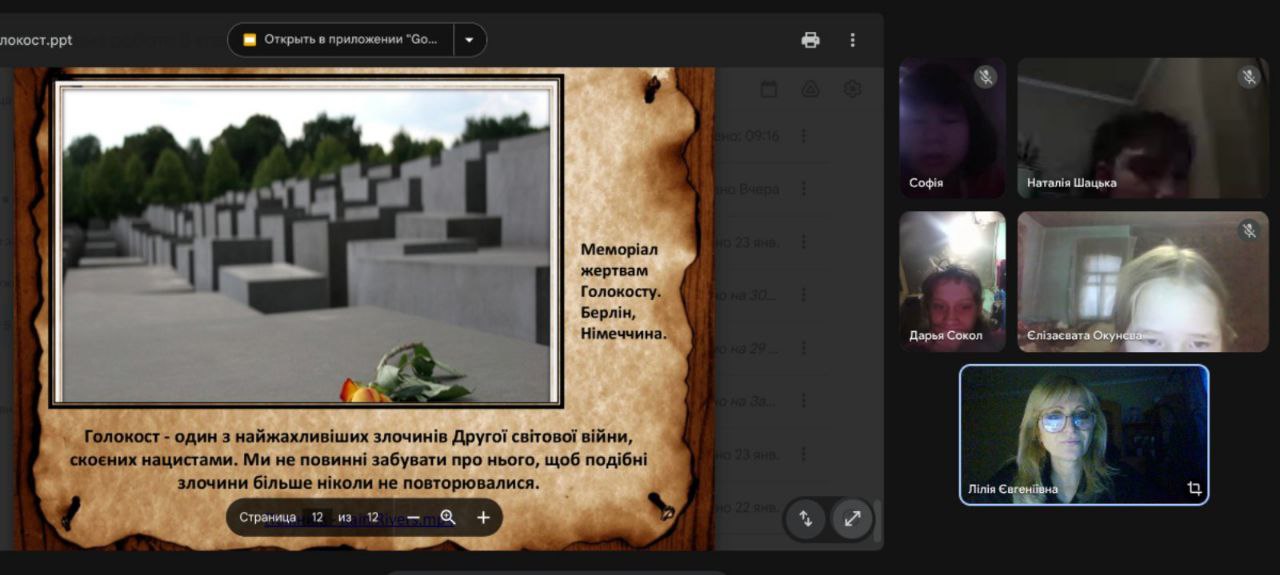1280x575 pixels.
Task: Expand viewer to fullscreen with diagonal arrows
Action: point(852,519)
